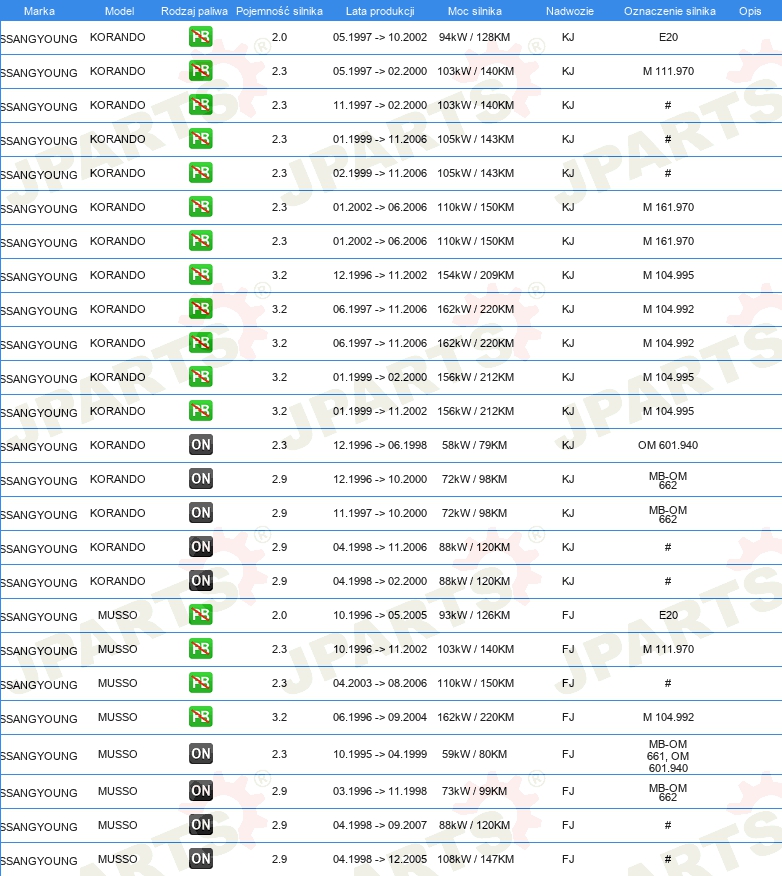Click the Opis column header
Viewport: 782px width, 876px height.
tap(750, 11)
